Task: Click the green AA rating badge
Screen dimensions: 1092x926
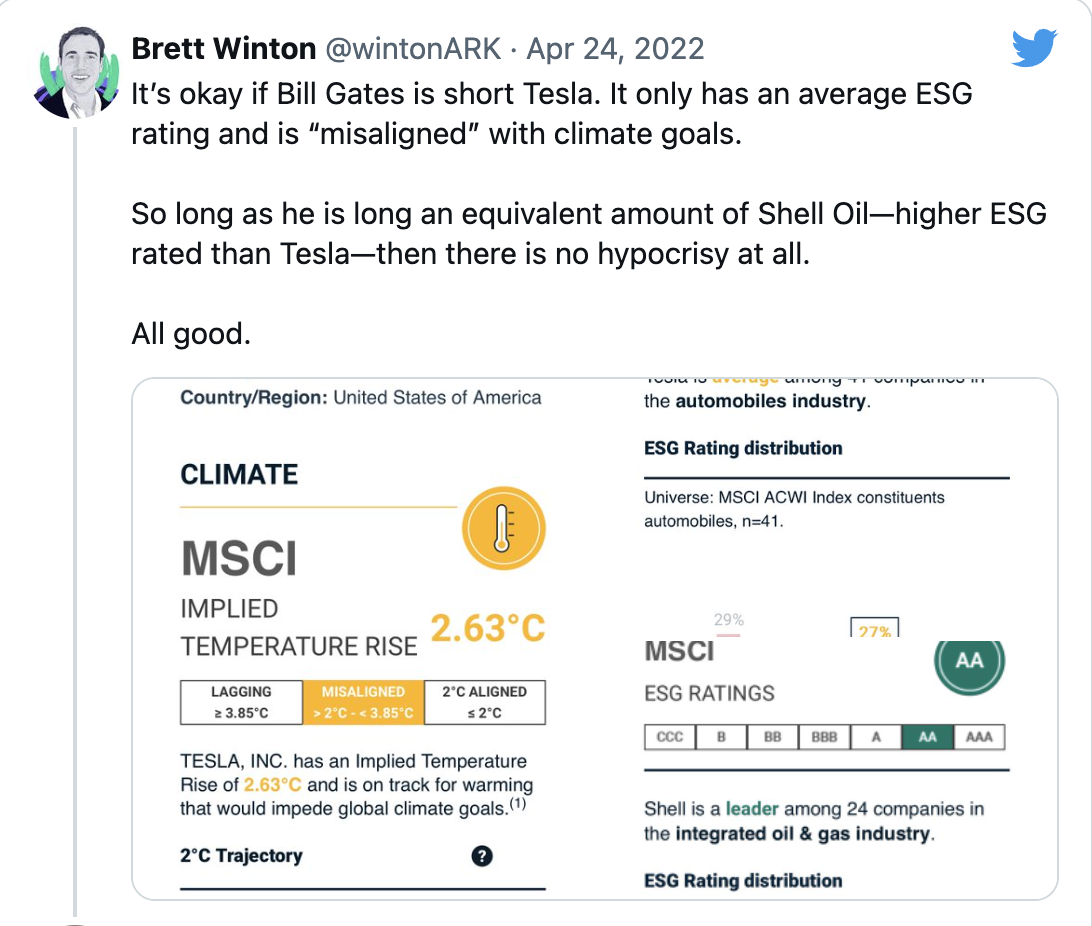Action: point(969,661)
